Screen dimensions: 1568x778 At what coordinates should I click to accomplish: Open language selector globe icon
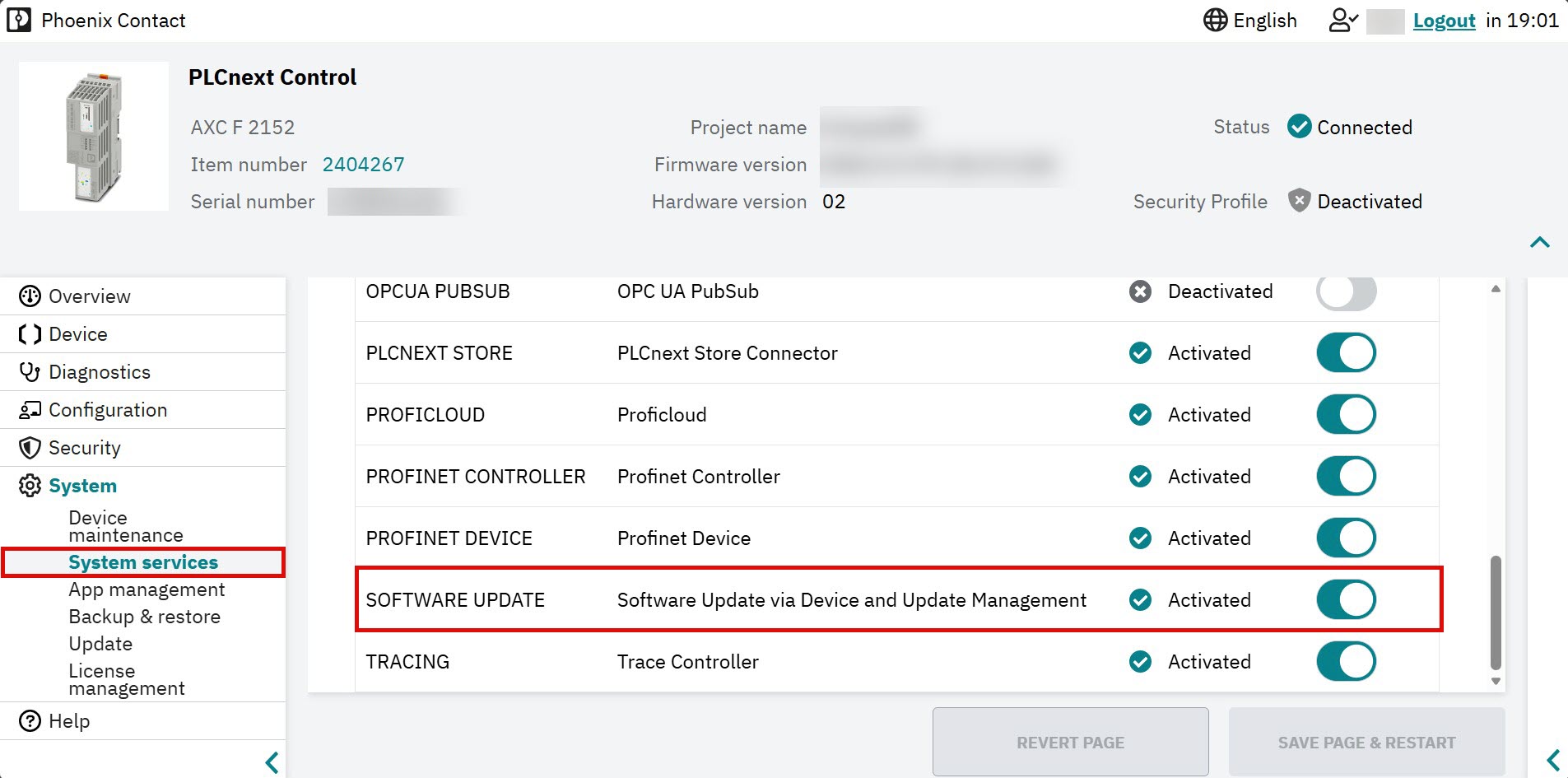[x=1215, y=20]
